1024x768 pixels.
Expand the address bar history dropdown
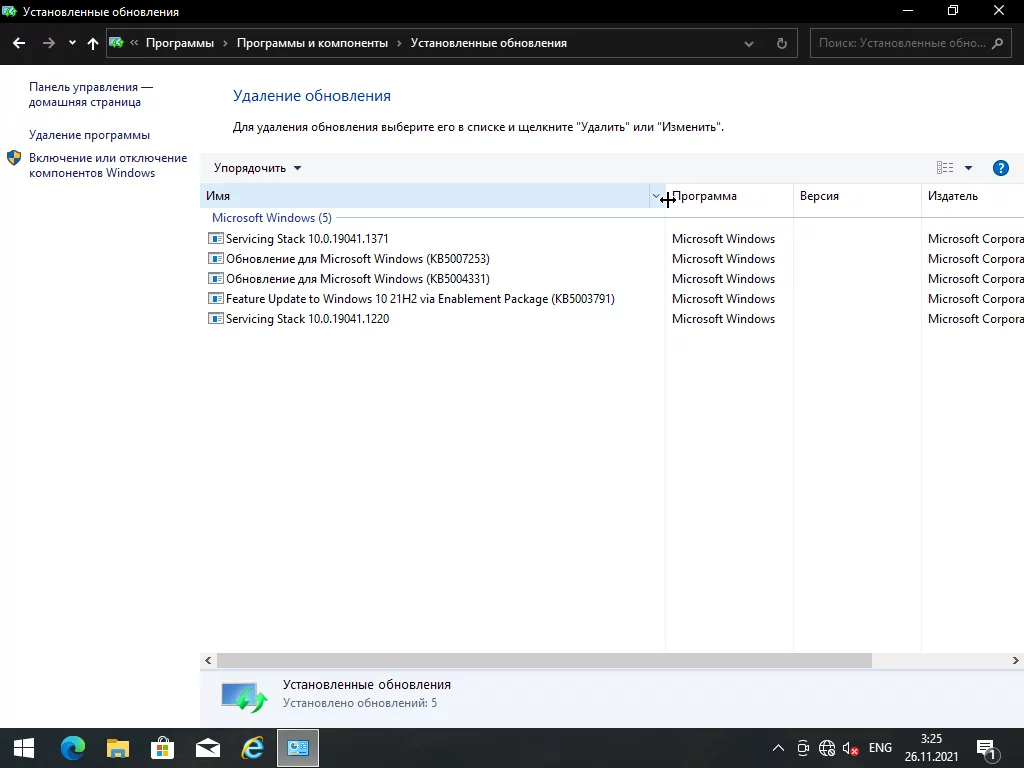coord(749,44)
